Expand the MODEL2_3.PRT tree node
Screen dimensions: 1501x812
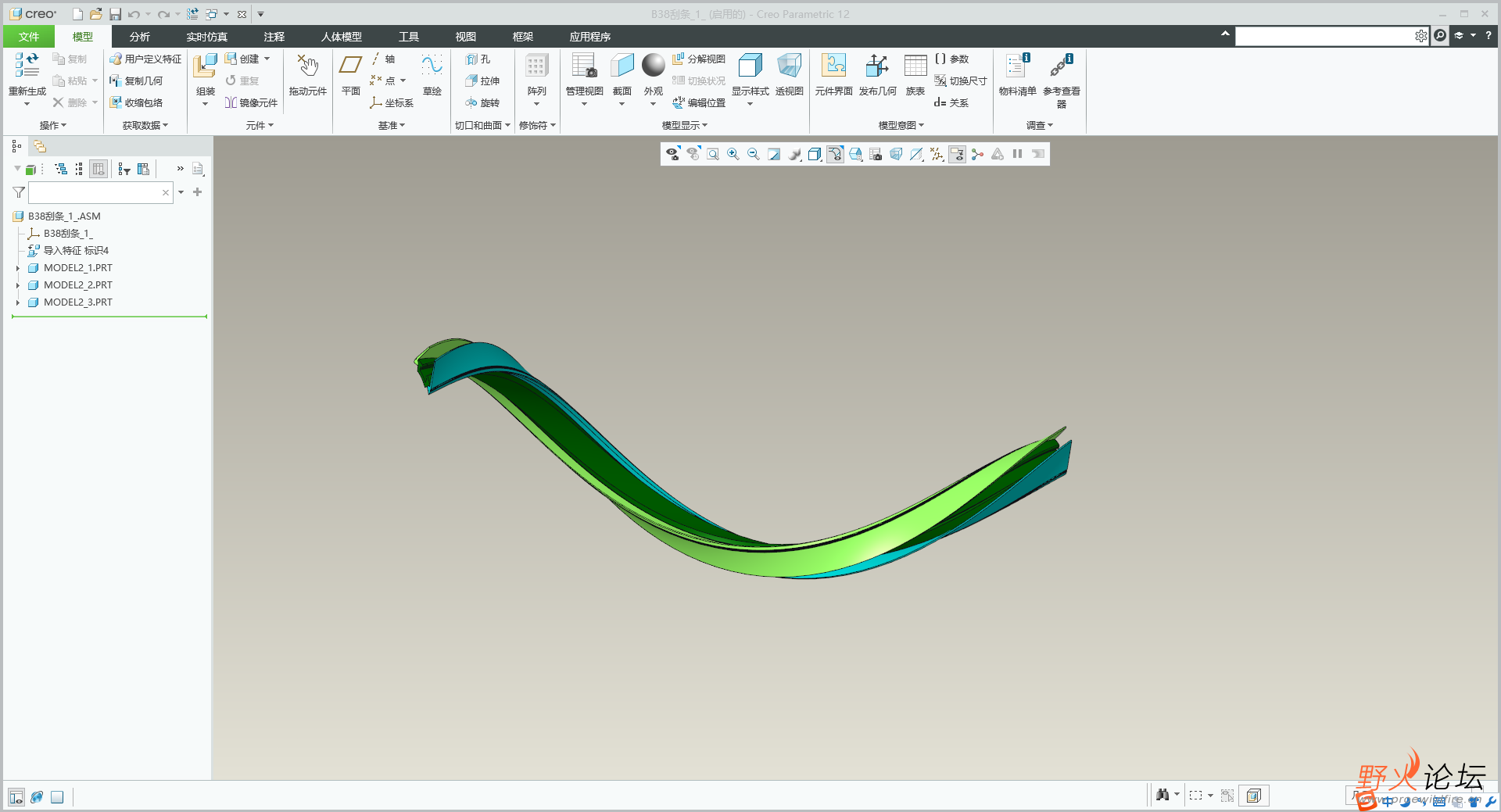pyautogui.click(x=18, y=302)
